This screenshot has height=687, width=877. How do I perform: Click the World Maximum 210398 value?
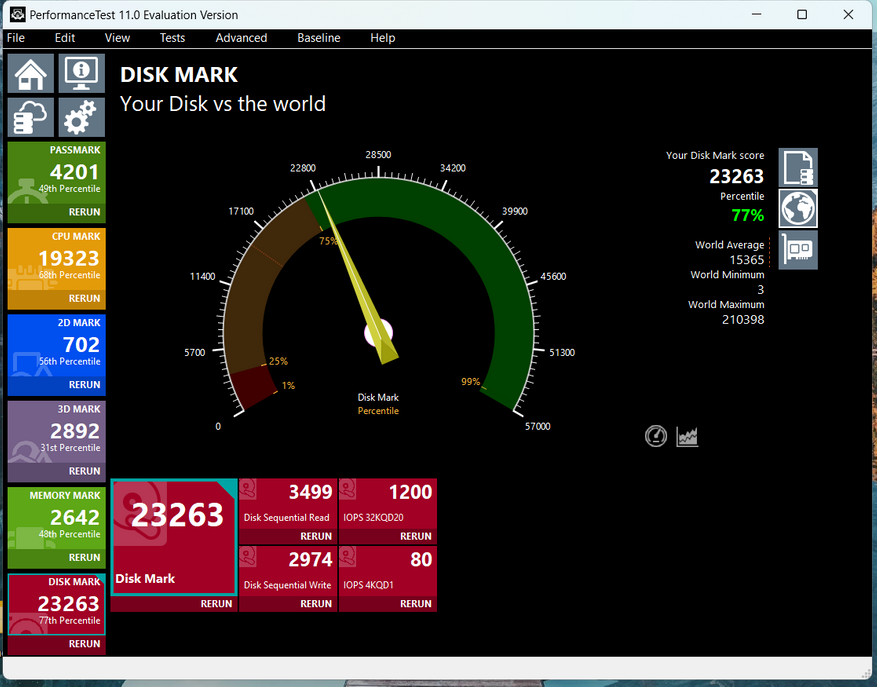coord(743,319)
